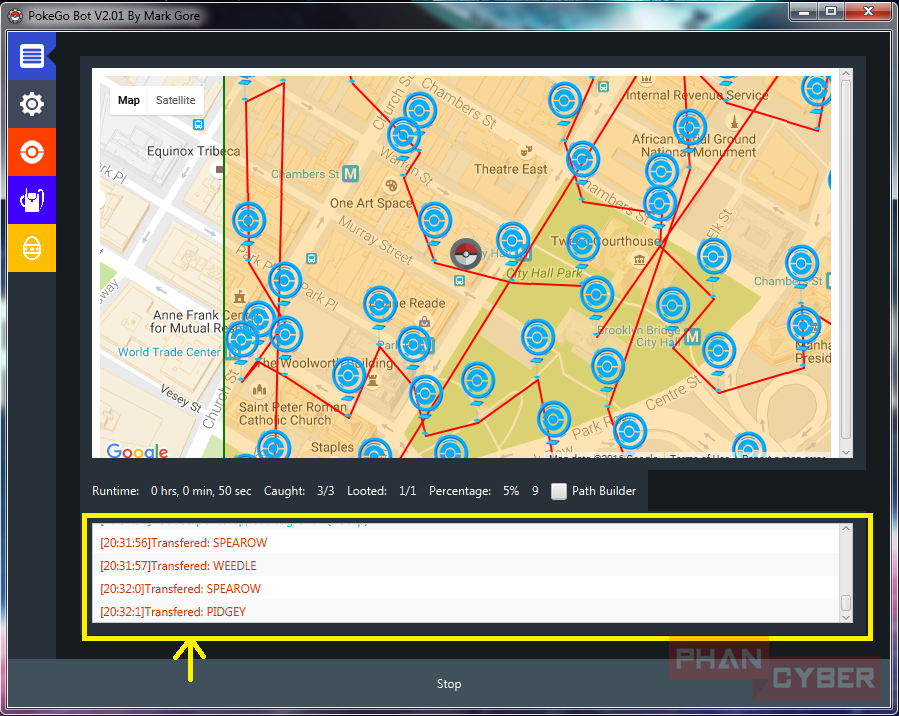Screen dimensions: 899x716
Task: Open the blue list menu sidebar icon
Action: pos(32,56)
